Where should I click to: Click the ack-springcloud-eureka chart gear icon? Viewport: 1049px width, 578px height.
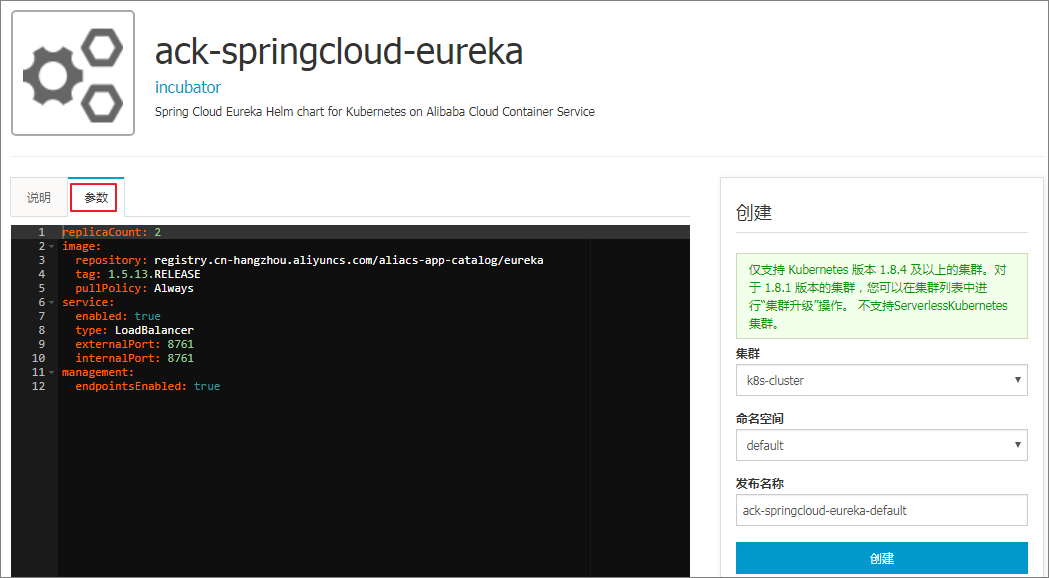coord(73,73)
